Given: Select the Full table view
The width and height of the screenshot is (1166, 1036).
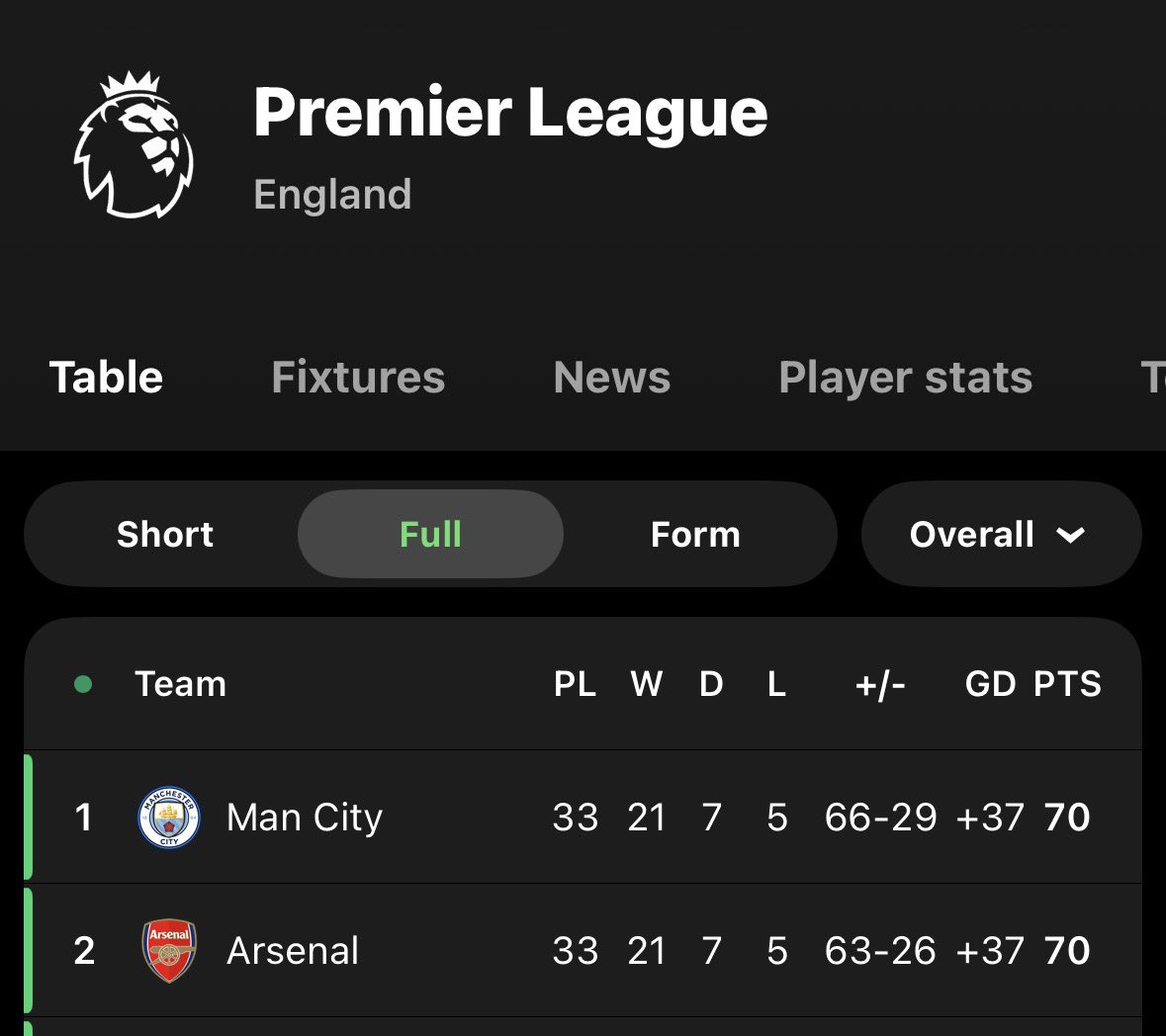Looking at the screenshot, I should click(x=430, y=535).
